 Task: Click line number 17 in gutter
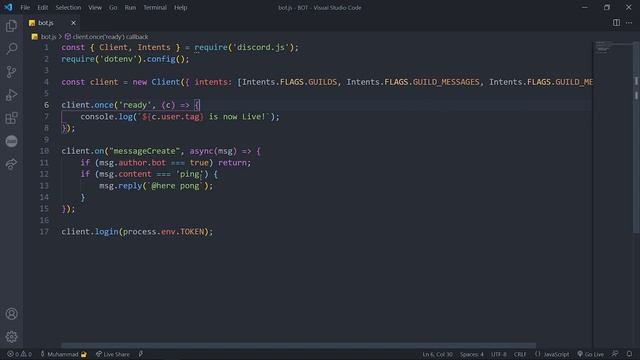tap(44, 232)
